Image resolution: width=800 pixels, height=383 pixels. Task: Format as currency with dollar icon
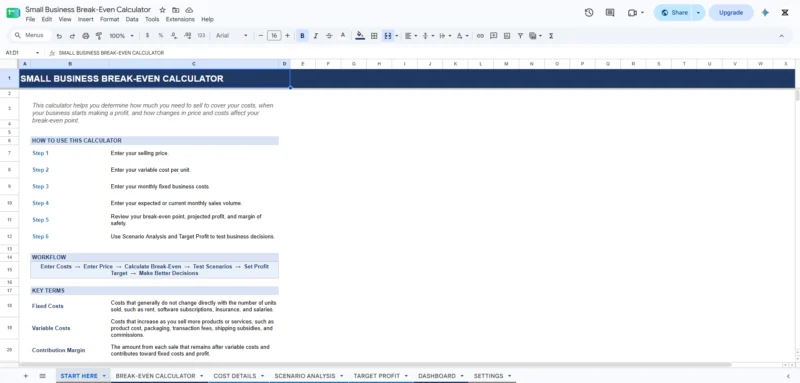click(x=147, y=36)
